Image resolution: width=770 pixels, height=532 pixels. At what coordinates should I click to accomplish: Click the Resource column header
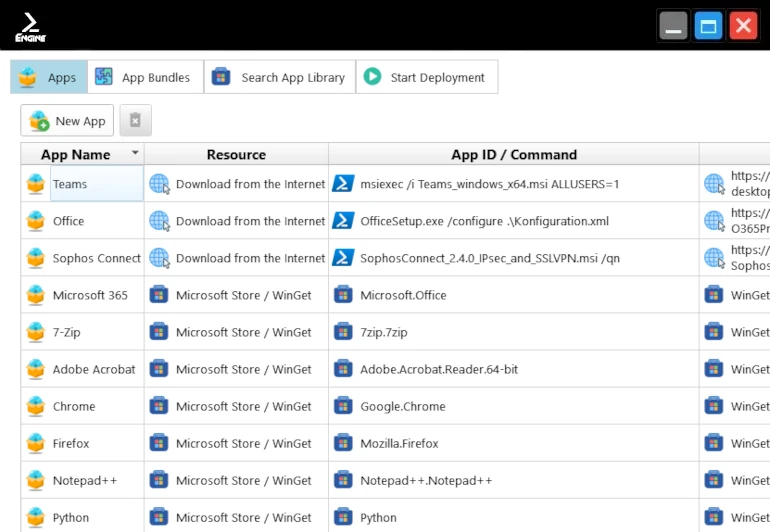[236, 154]
